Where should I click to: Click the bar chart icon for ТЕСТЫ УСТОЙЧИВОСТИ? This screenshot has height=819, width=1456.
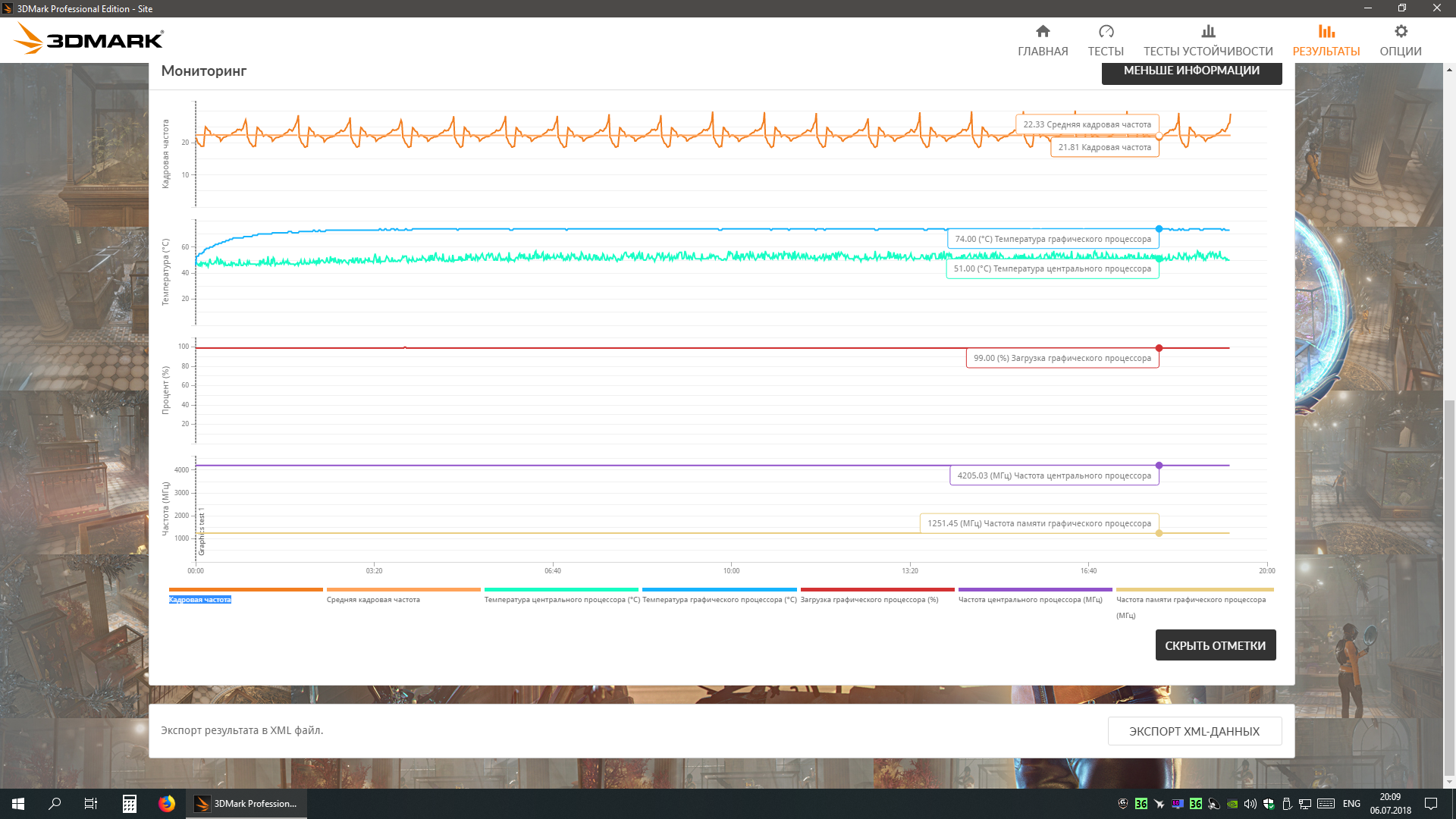coord(1208,31)
